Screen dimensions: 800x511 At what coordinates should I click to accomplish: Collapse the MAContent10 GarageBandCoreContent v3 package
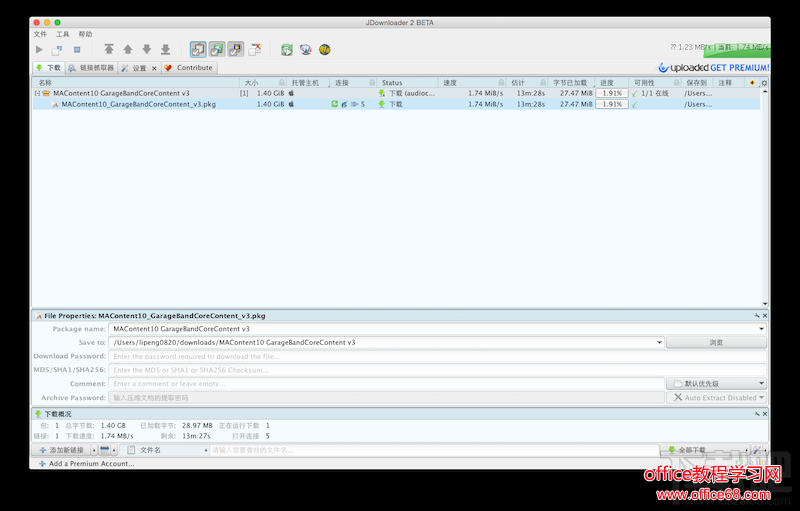(37, 93)
